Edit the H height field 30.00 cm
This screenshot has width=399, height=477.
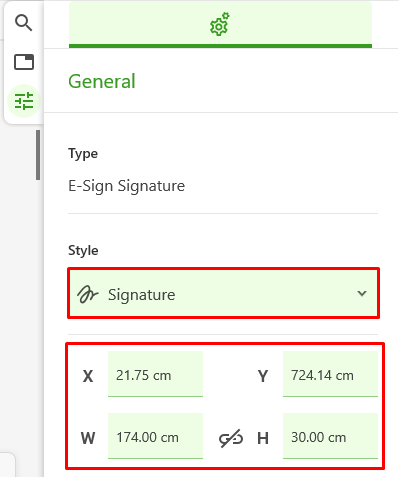click(330, 436)
